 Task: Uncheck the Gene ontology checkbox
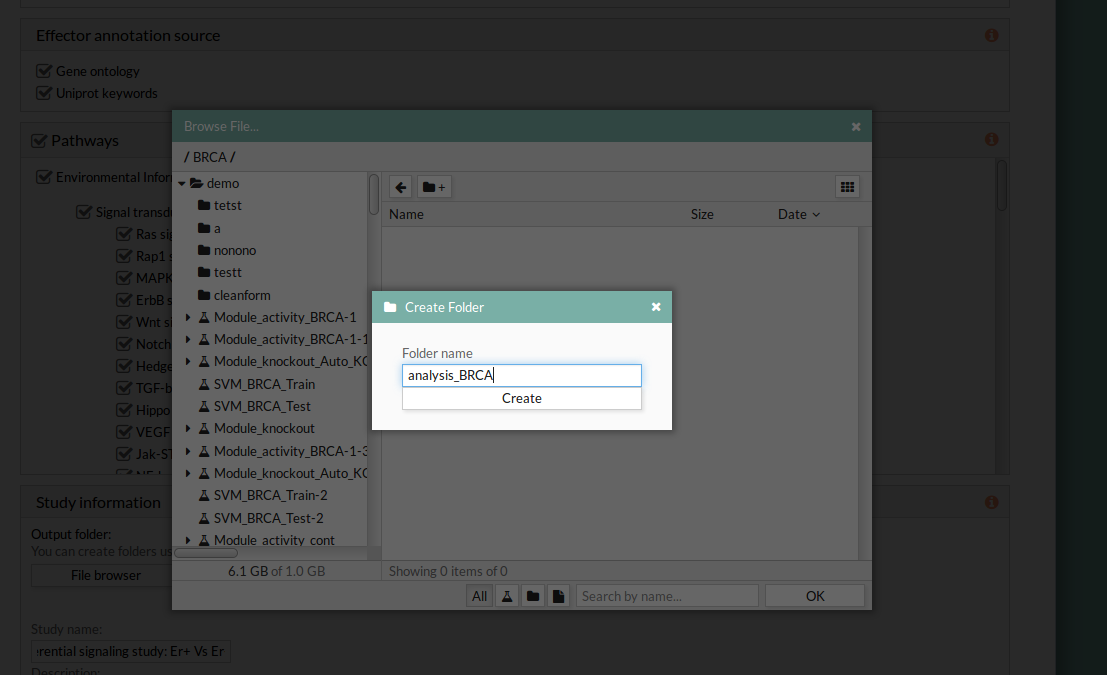pyautogui.click(x=44, y=71)
